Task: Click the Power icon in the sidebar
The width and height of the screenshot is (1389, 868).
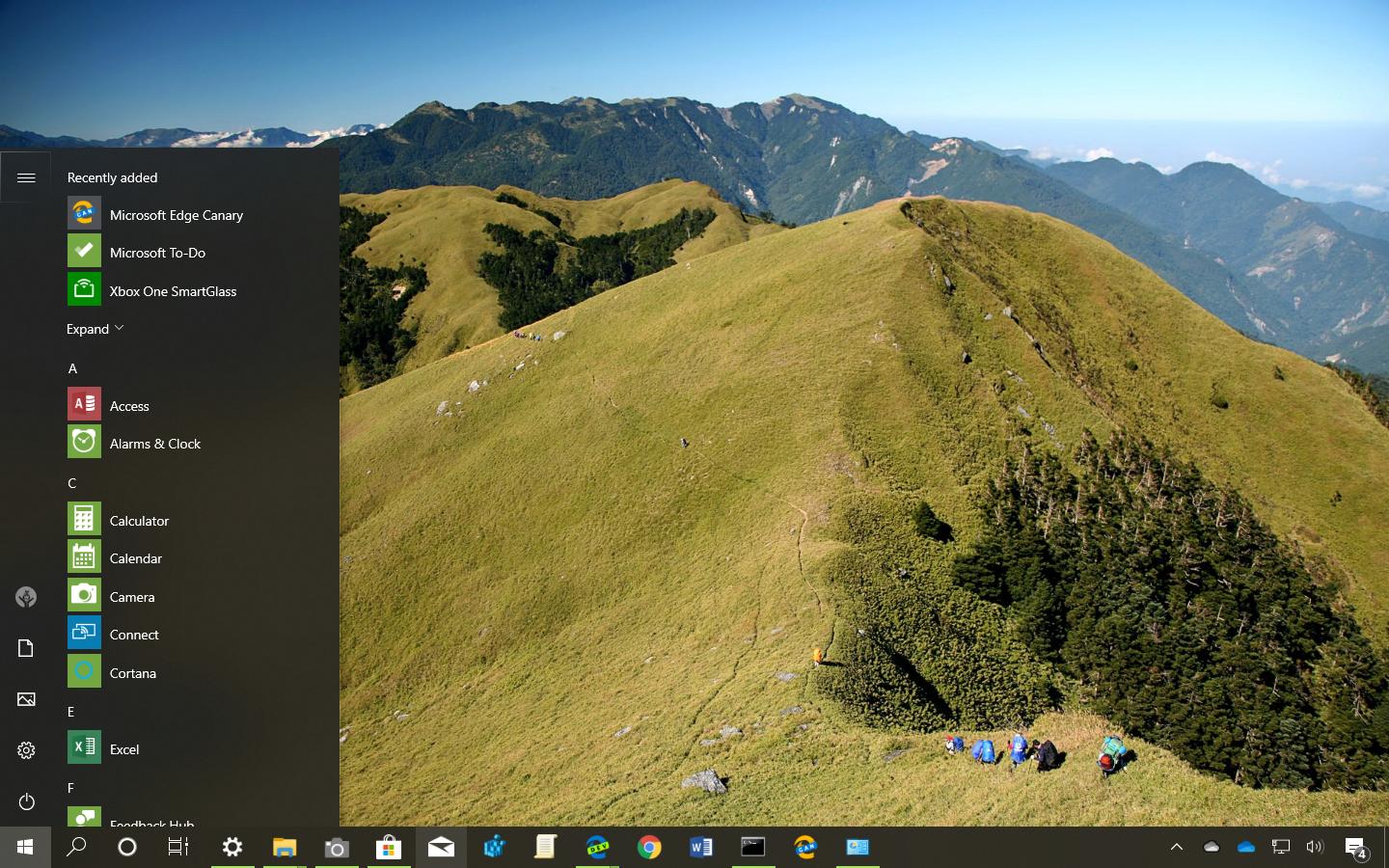Action: (x=26, y=801)
